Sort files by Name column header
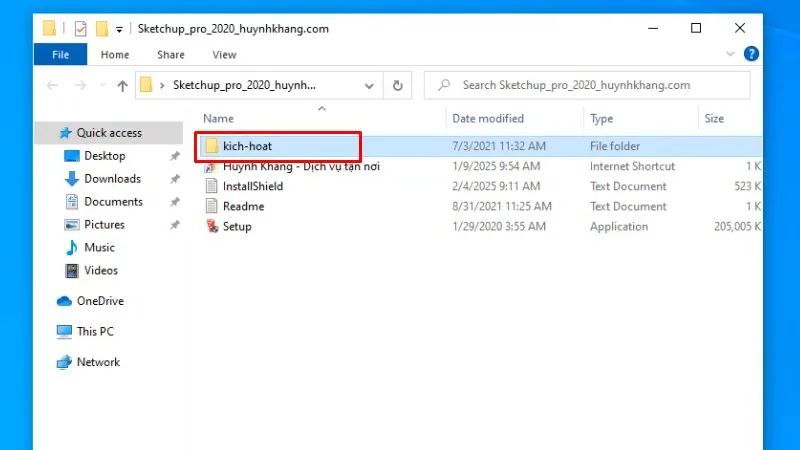 219,118
